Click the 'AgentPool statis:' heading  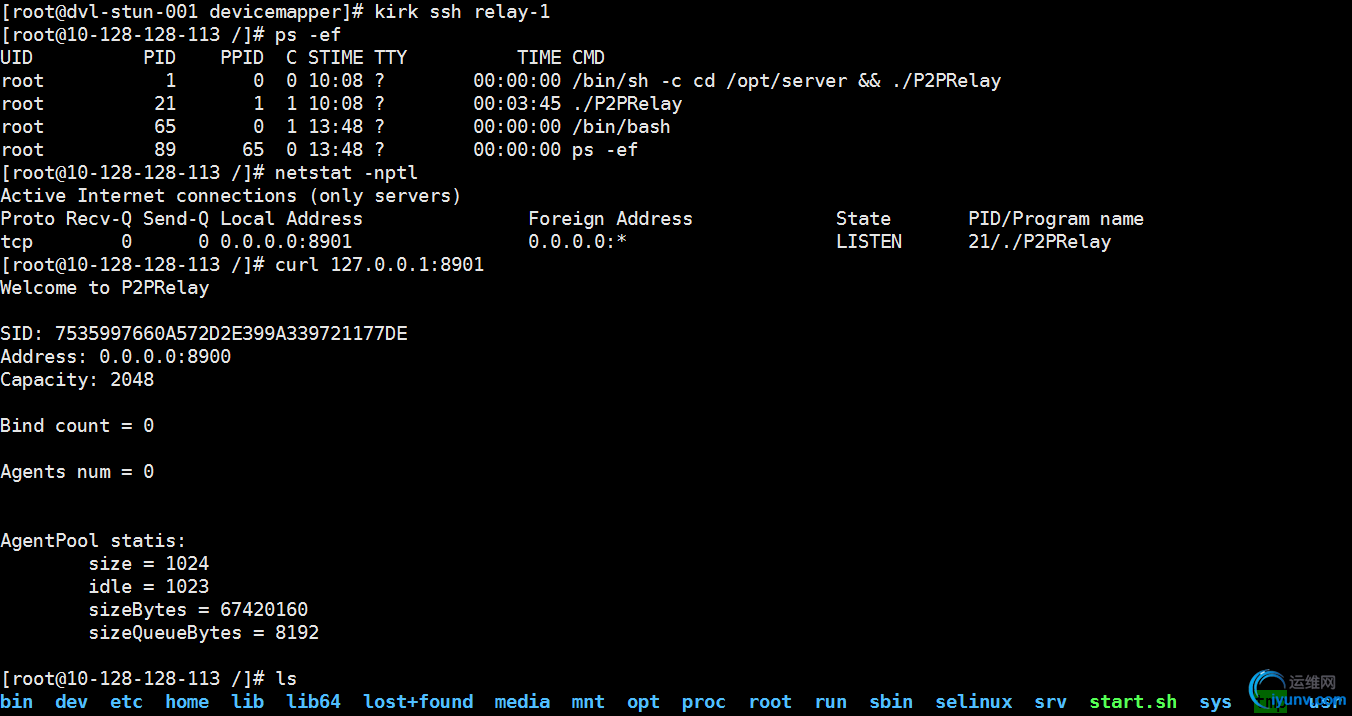pyautogui.click(x=94, y=541)
